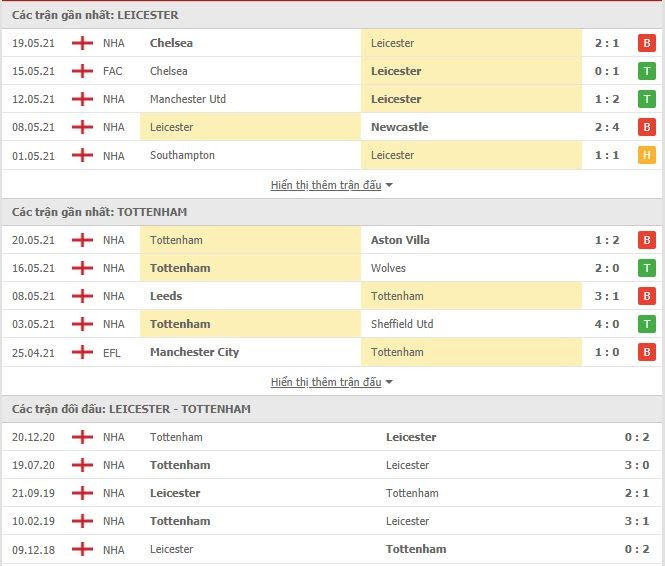
Task: Click the red B badge for Chelsea 2:1 Leicester
Action: [x=647, y=43]
